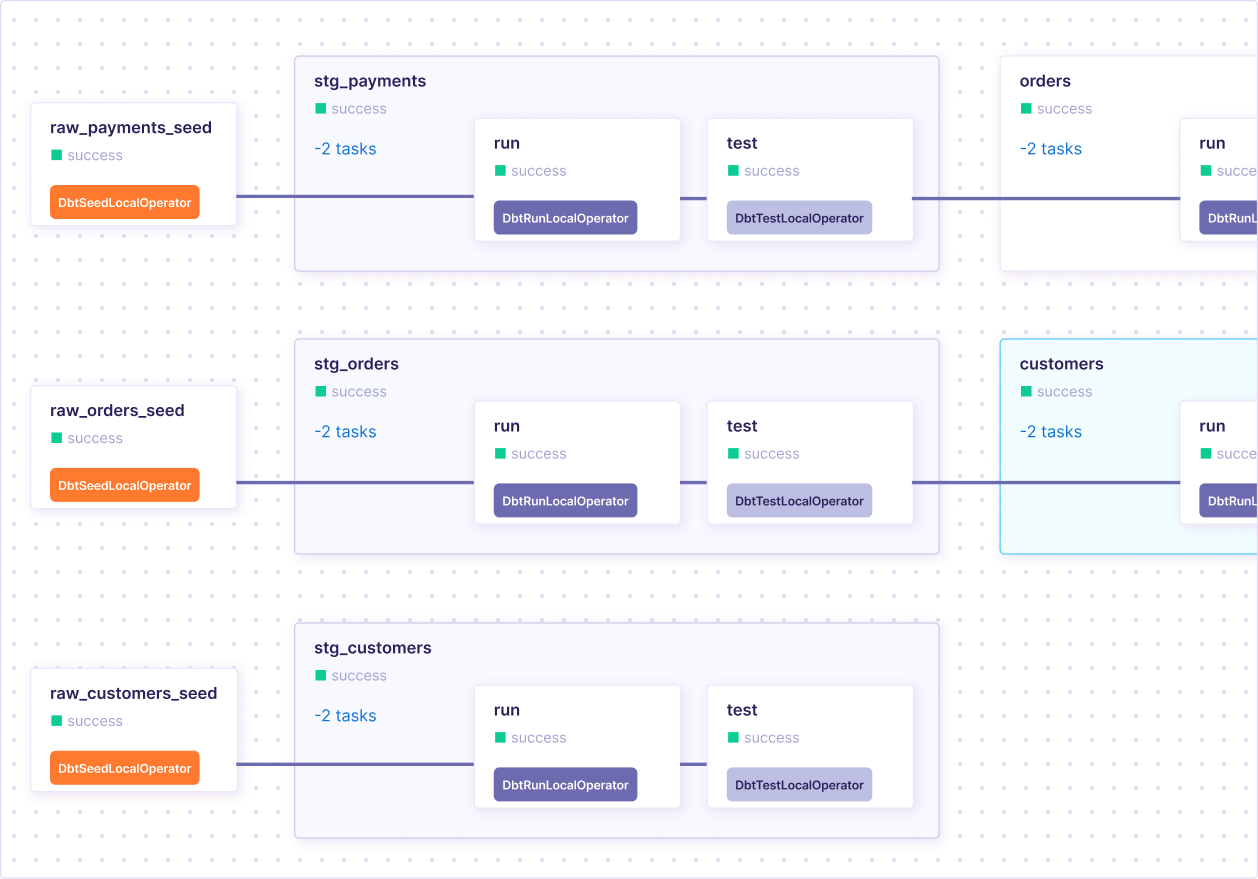The image size is (1258, 879).
Task: Click the success indicator in raw_customers_seed node
Action: [56, 721]
